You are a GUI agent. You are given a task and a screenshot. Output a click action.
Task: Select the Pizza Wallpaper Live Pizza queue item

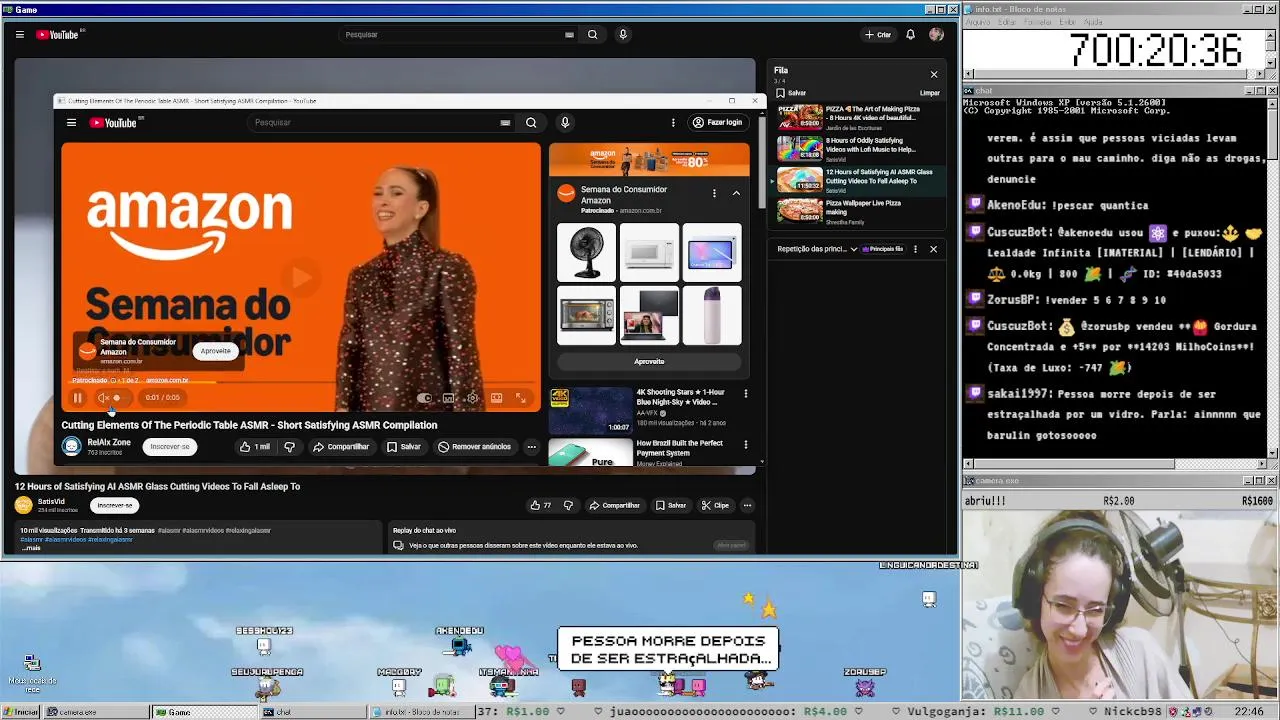pos(858,211)
